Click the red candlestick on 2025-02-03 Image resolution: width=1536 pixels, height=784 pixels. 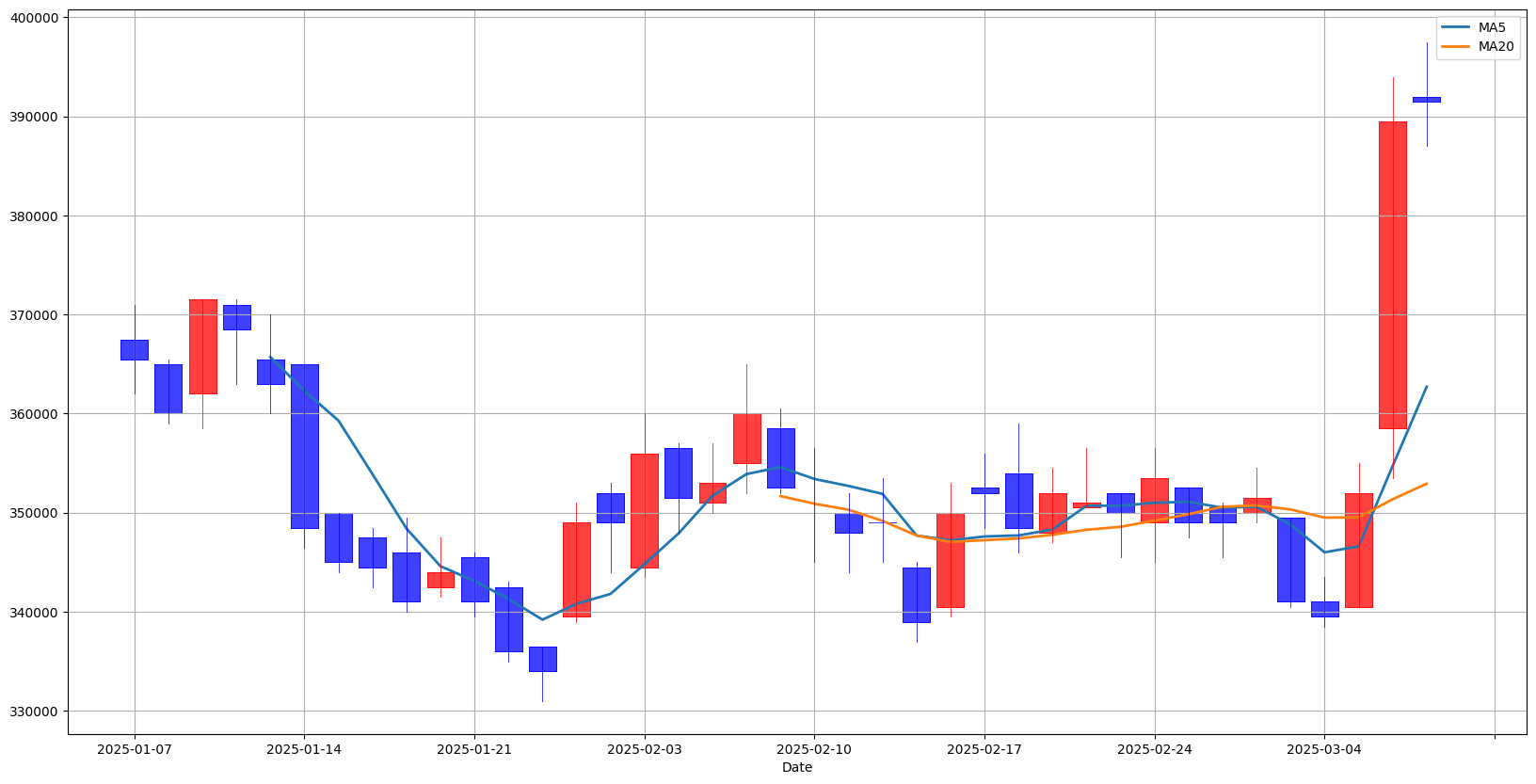click(x=645, y=510)
